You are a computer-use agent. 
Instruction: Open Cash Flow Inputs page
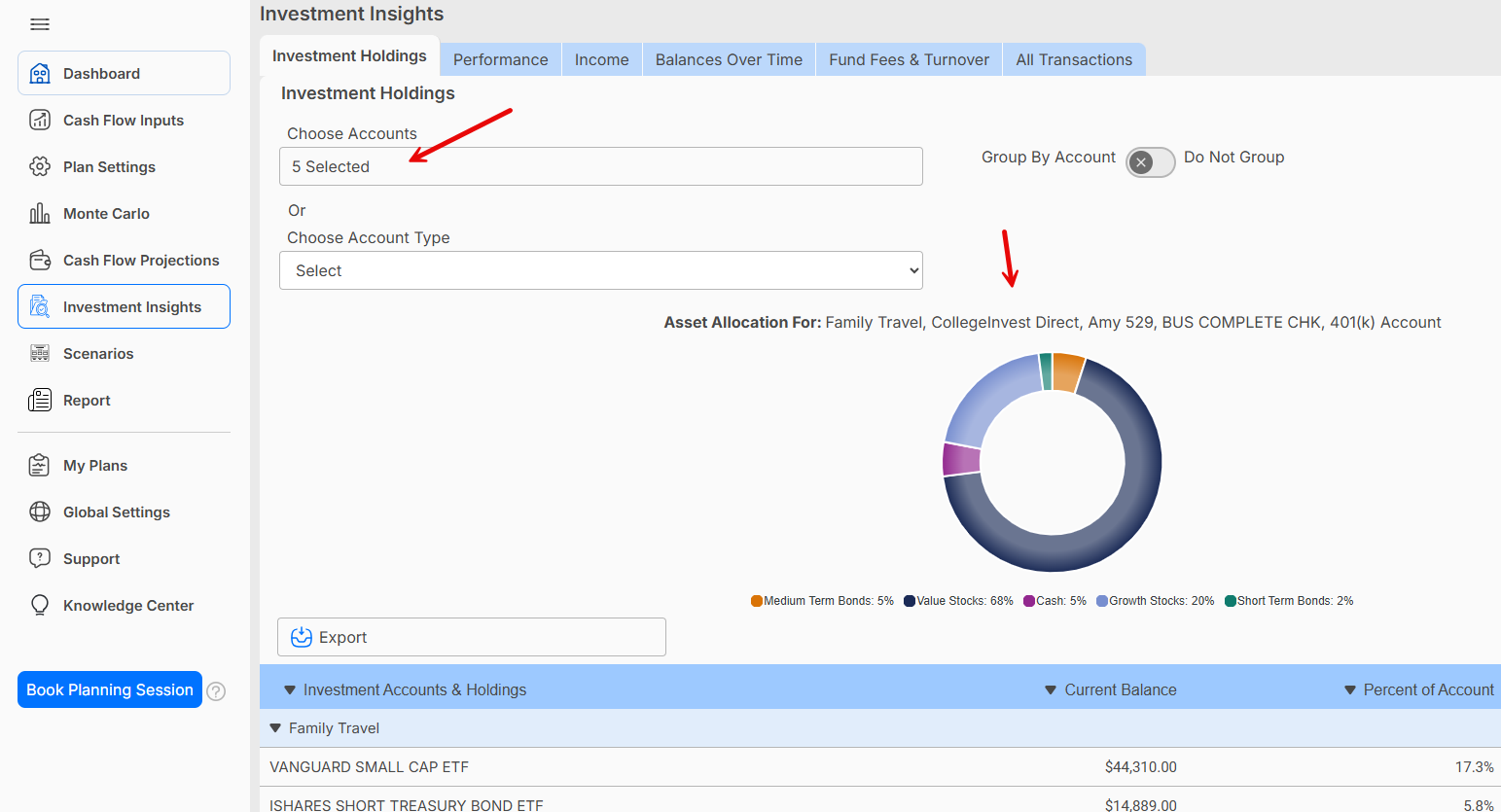click(x=124, y=121)
